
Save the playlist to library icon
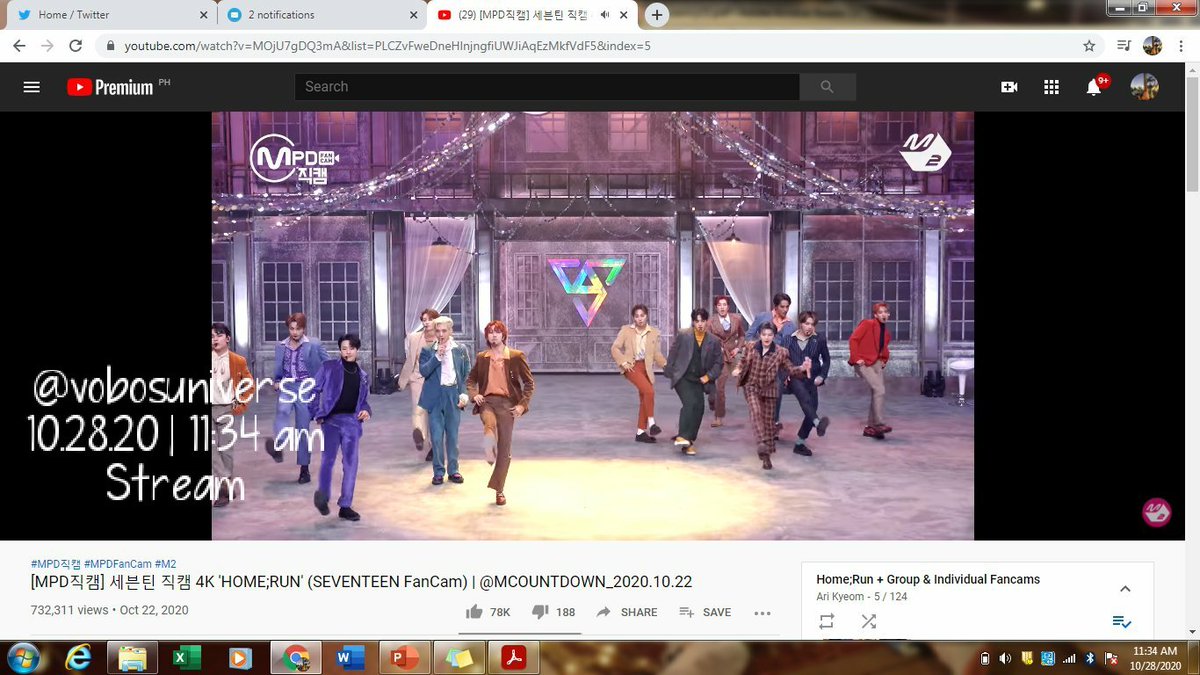click(1121, 621)
